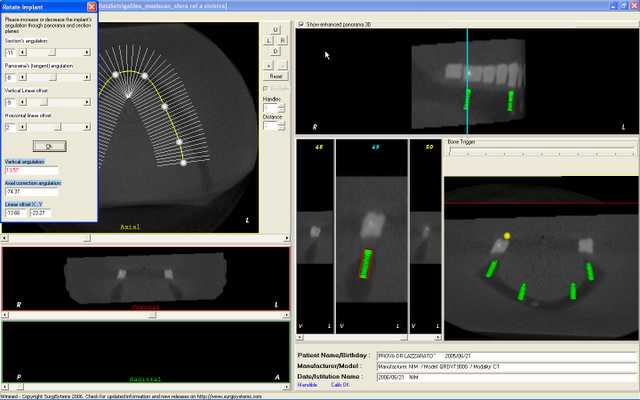Click the Mandible link at bottom
The height and width of the screenshot is (400, 640).
pyautogui.click(x=307, y=385)
